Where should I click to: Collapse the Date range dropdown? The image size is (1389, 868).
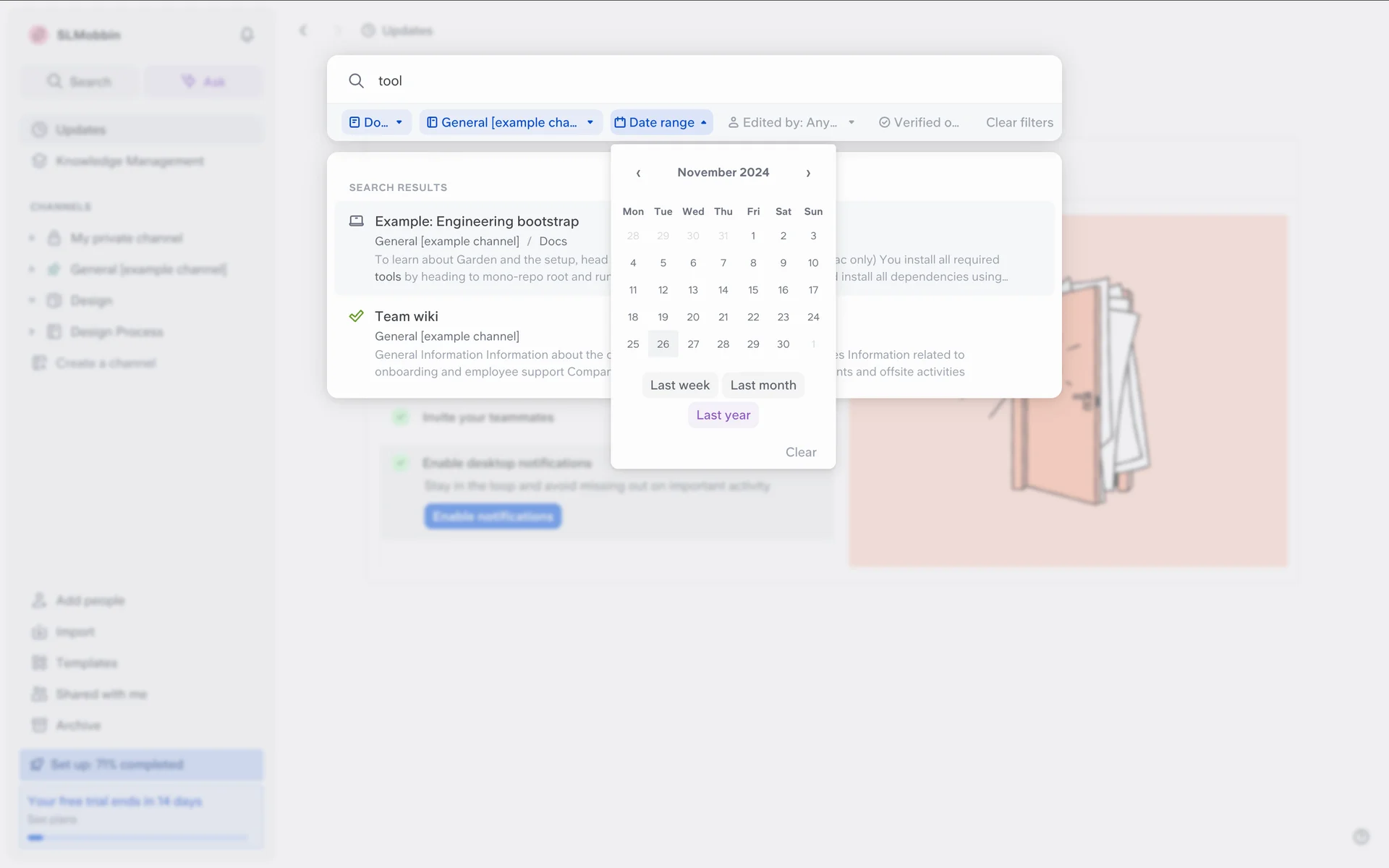661,122
